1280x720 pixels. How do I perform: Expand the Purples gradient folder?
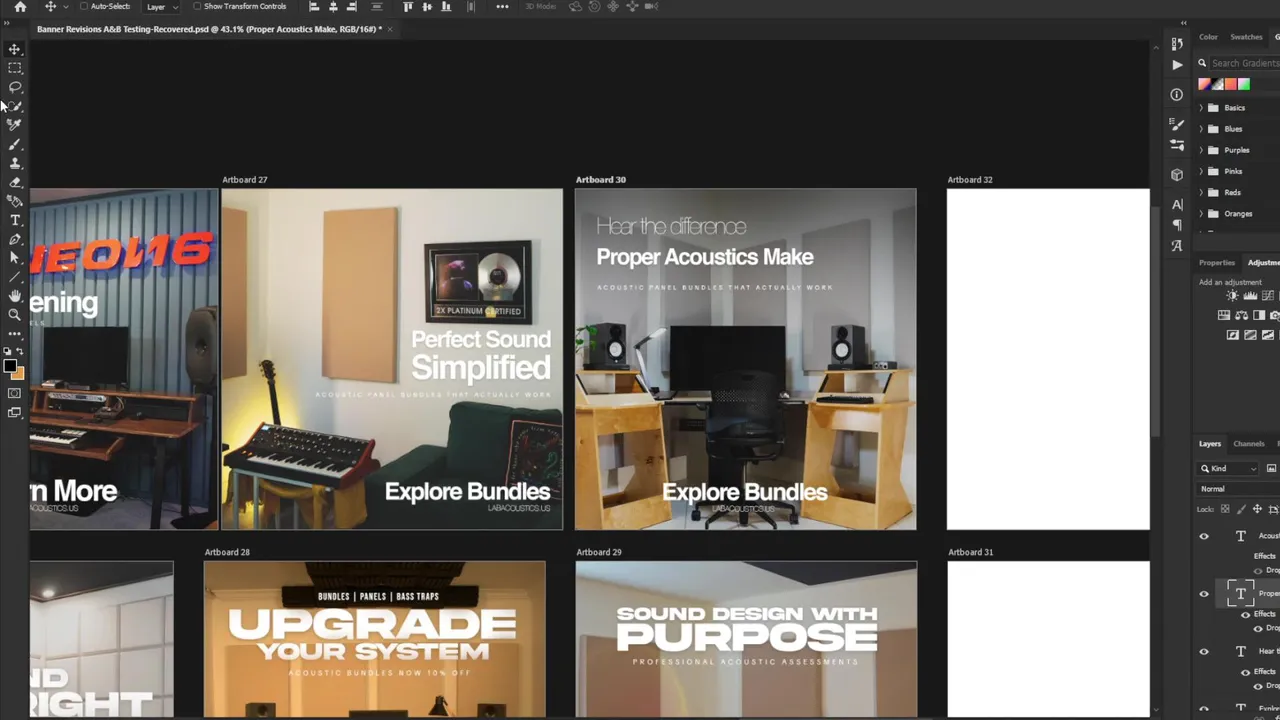pos(1201,150)
